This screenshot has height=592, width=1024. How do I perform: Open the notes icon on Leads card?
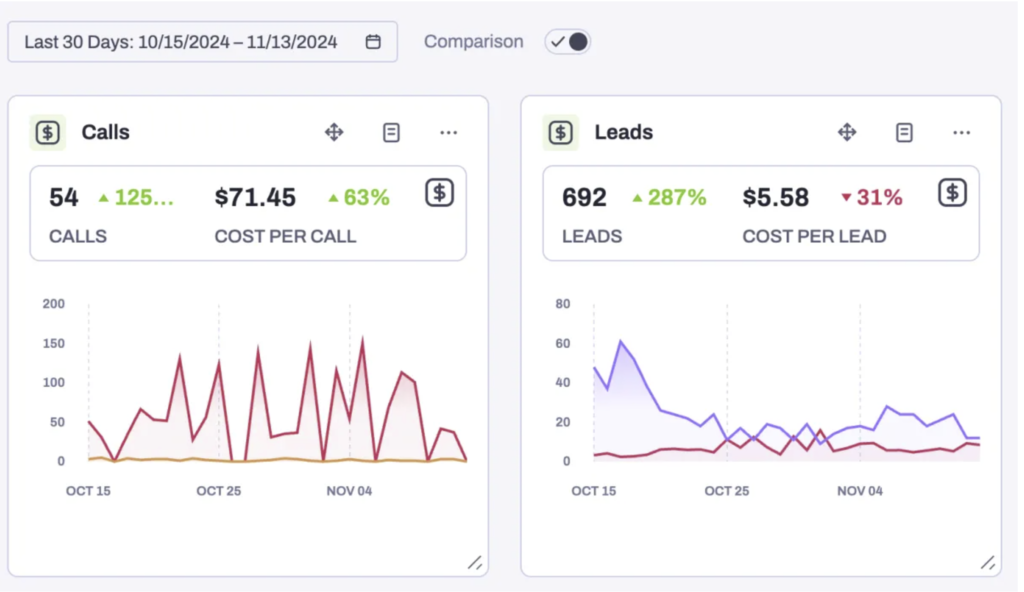[904, 133]
